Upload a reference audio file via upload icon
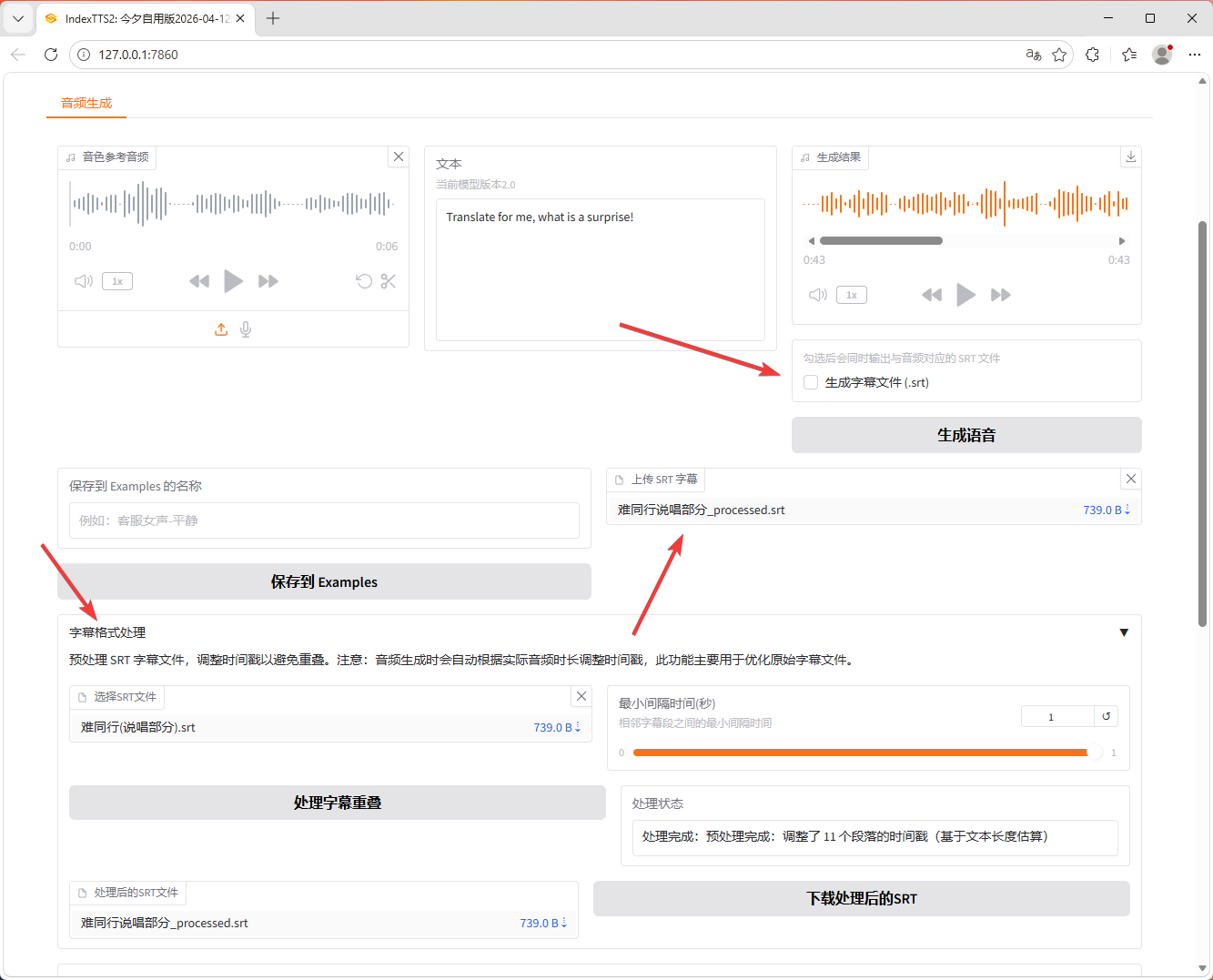 (x=221, y=328)
